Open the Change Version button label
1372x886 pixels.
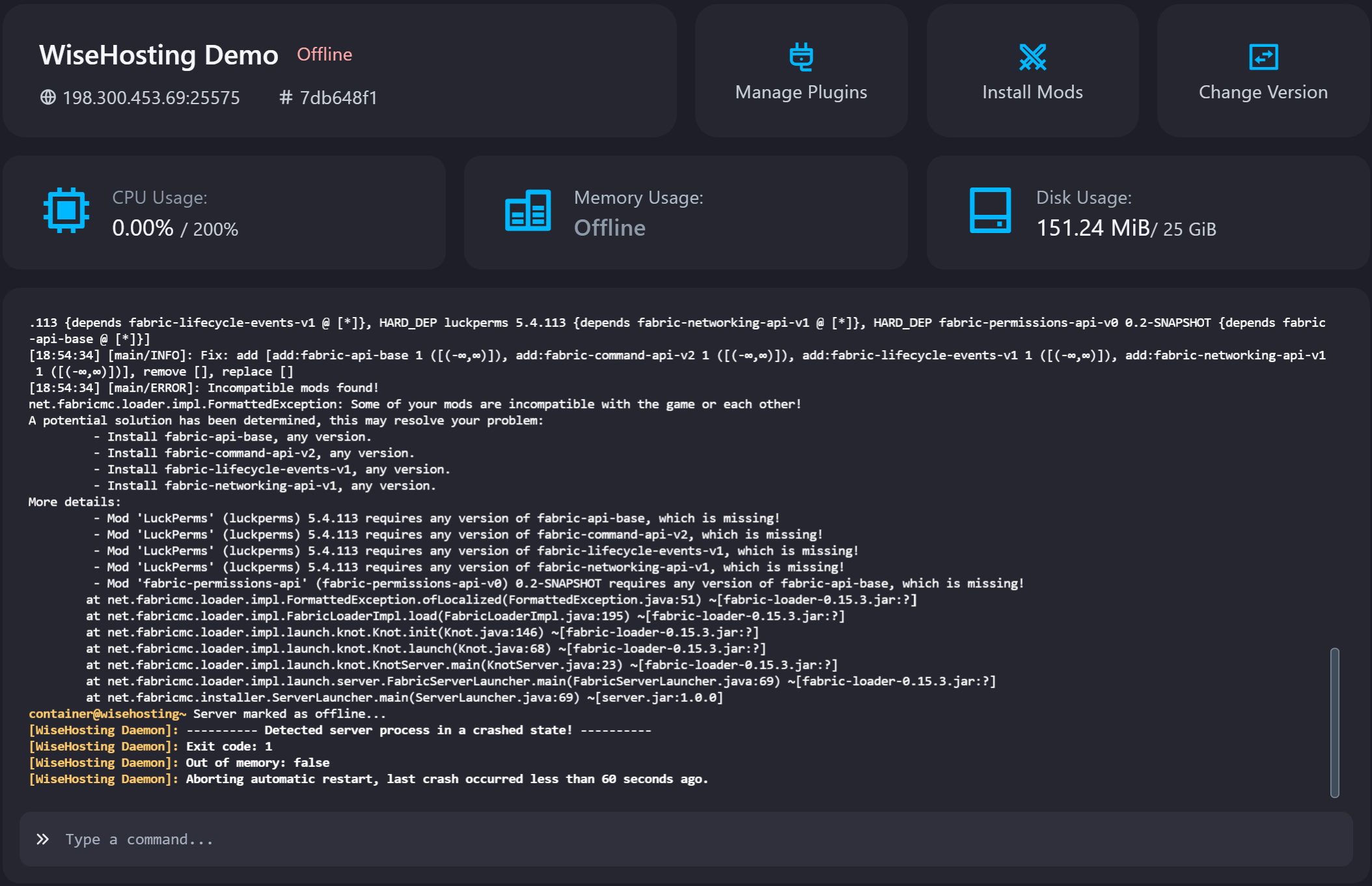(1263, 92)
